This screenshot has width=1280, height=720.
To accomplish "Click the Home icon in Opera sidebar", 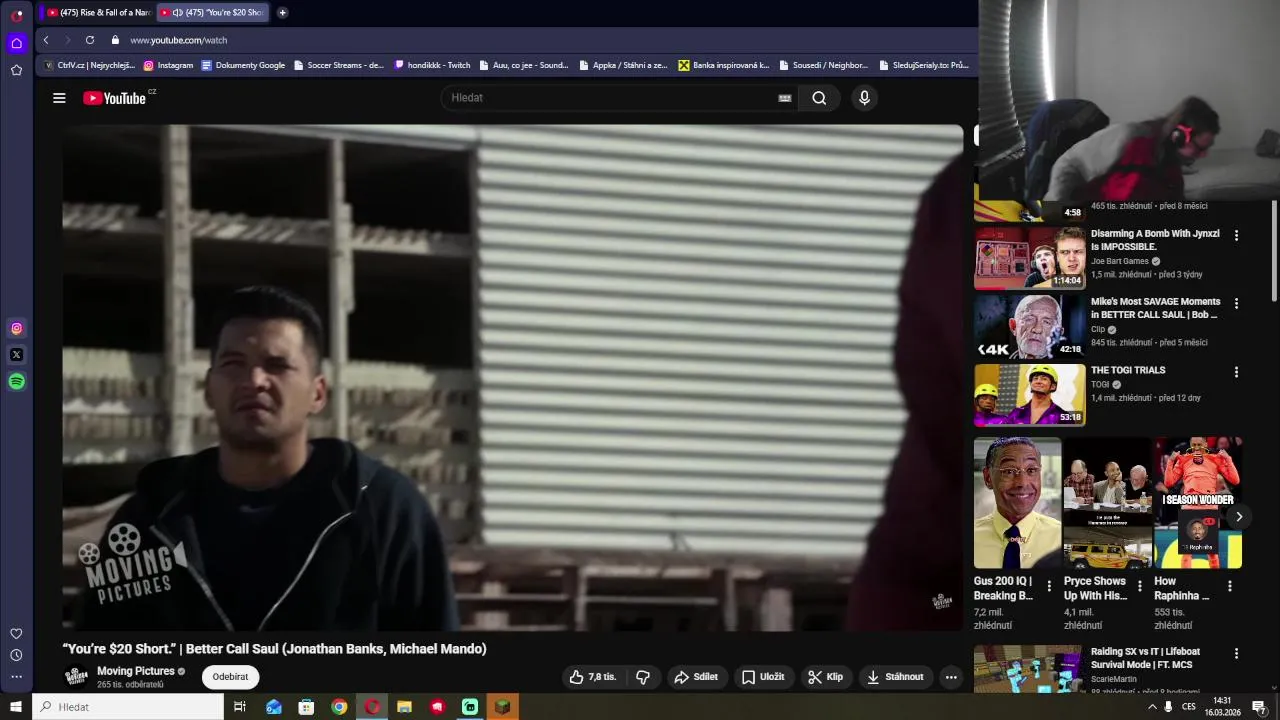I will 16,43.
